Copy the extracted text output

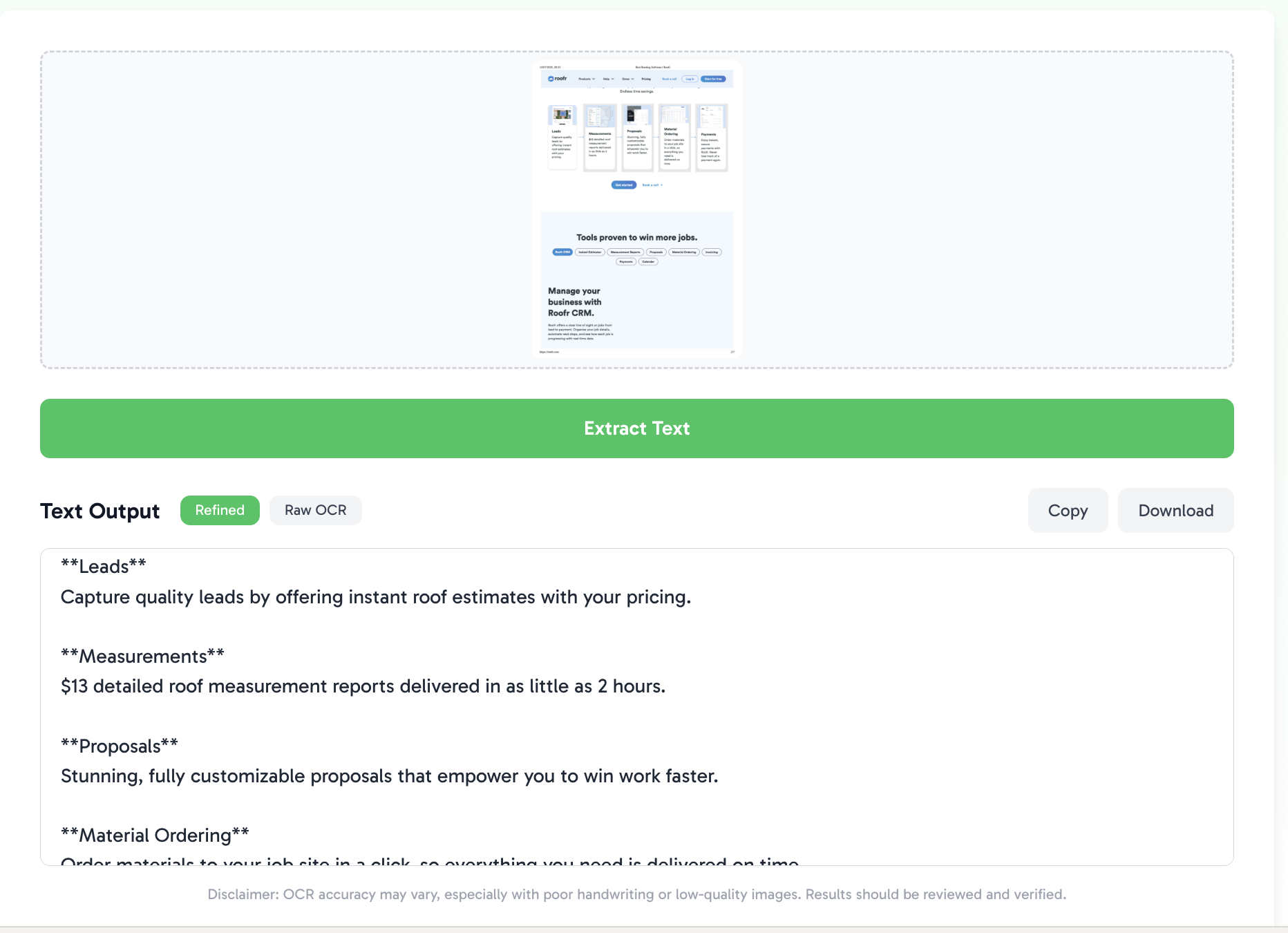pyautogui.click(x=1068, y=510)
